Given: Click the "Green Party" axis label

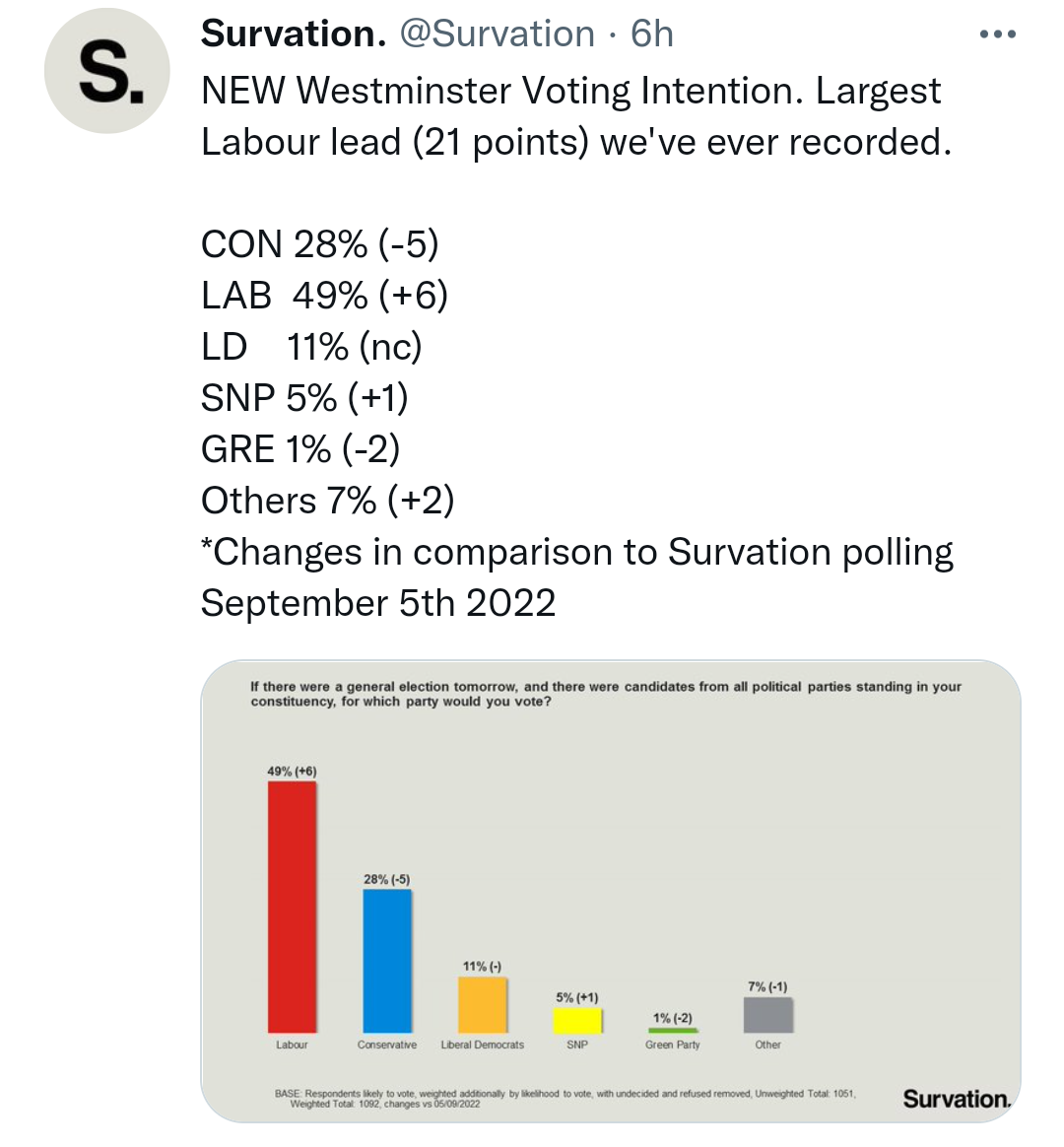Looking at the screenshot, I should pos(673,1045).
